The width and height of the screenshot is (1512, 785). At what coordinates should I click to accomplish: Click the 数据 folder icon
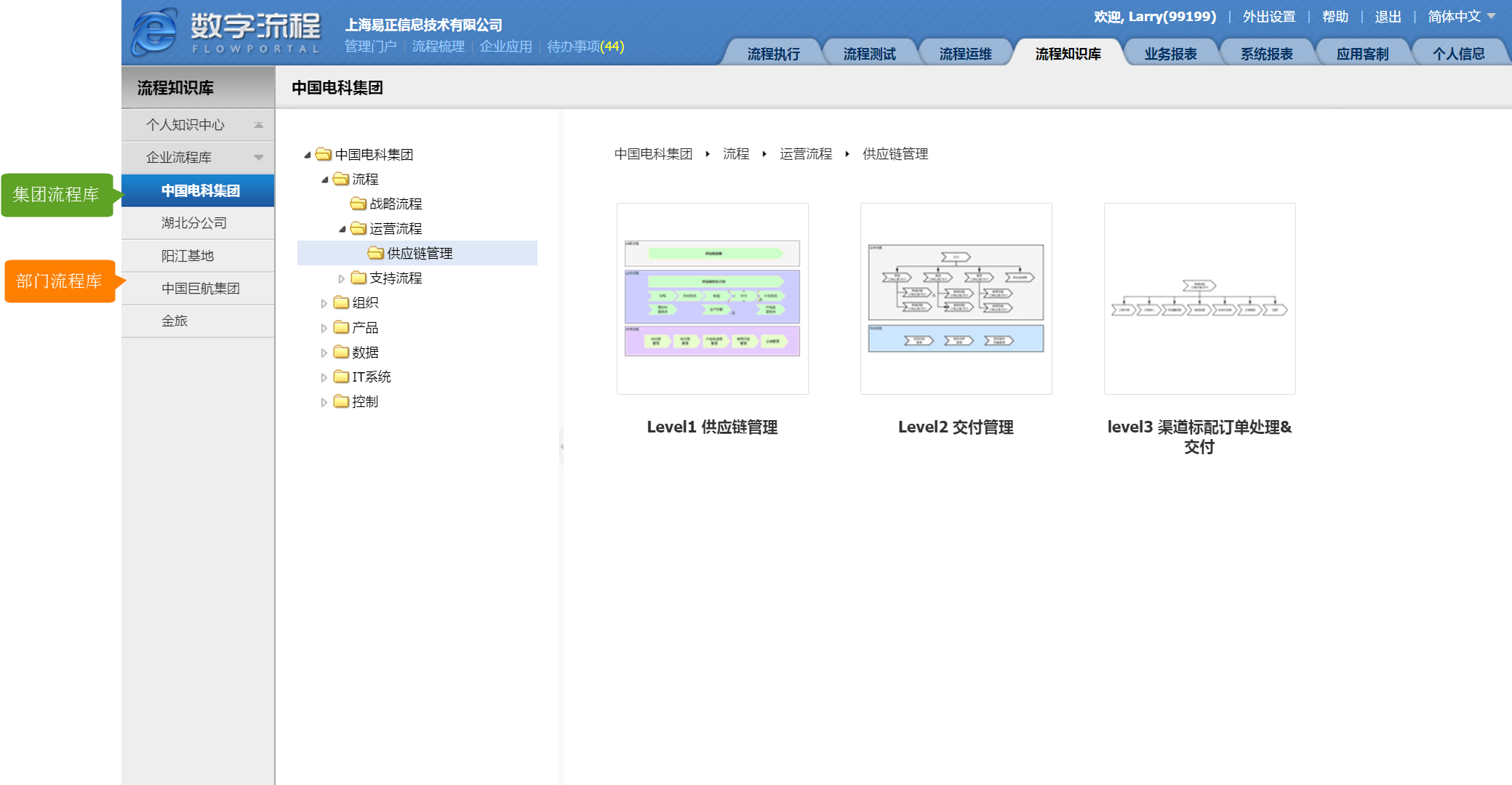tap(341, 352)
